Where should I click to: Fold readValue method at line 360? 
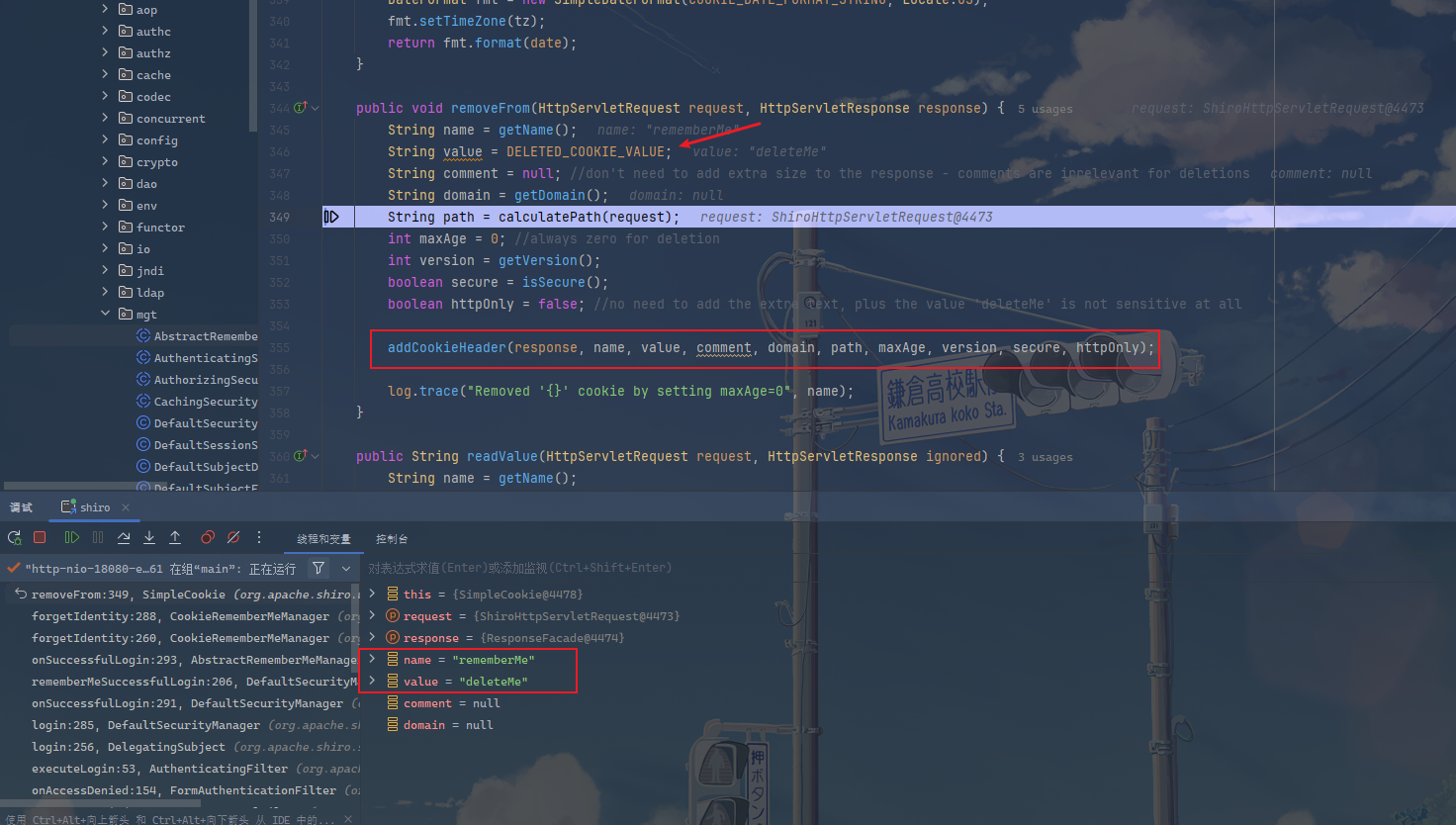click(316, 456)
